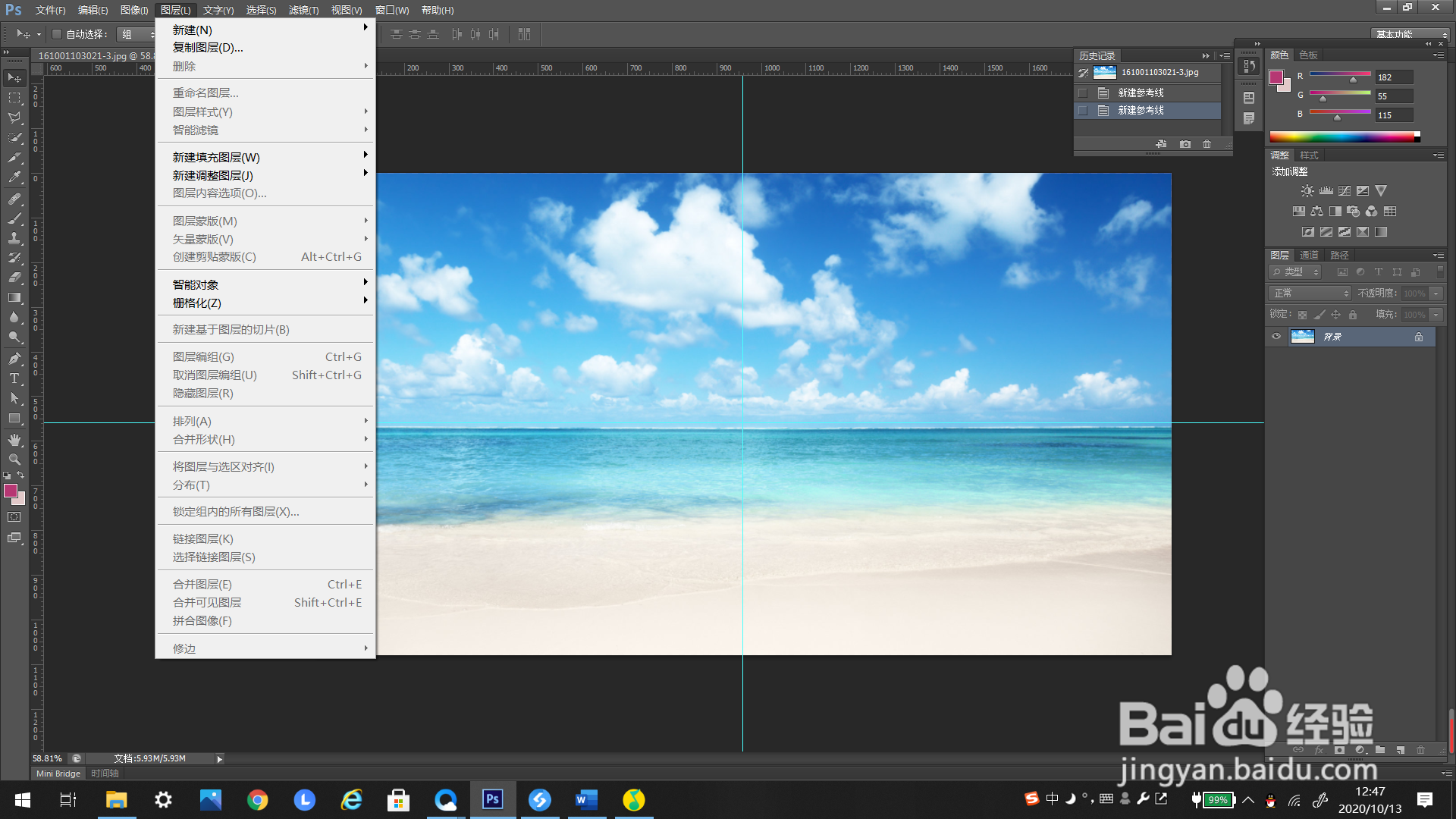Viewport: 1456px width, 819px height.
Task: Select the Pen tool
Action: click(14, 358)
